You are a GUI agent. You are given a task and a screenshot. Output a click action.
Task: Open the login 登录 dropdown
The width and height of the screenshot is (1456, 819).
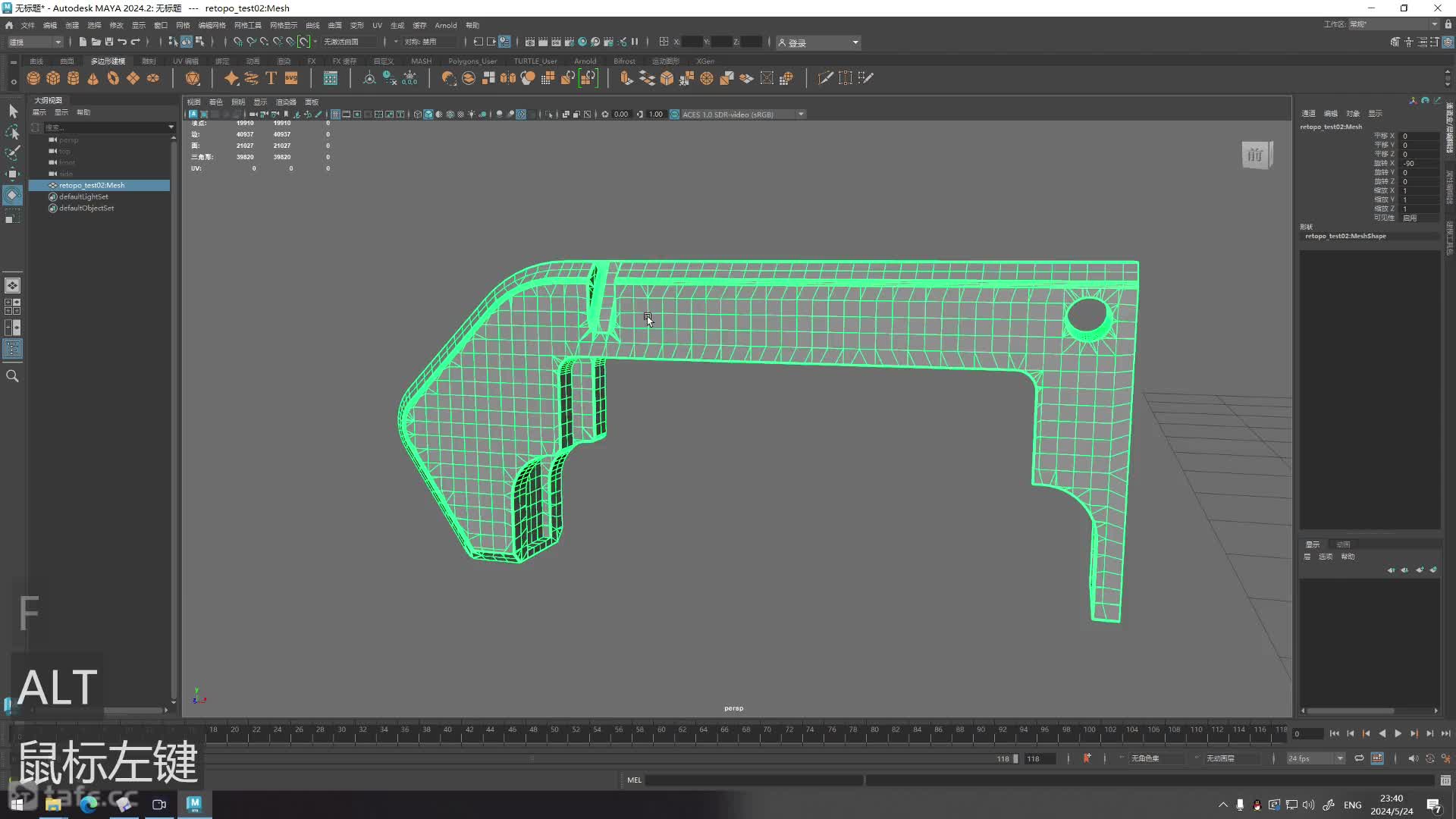[x=818, y=42]
